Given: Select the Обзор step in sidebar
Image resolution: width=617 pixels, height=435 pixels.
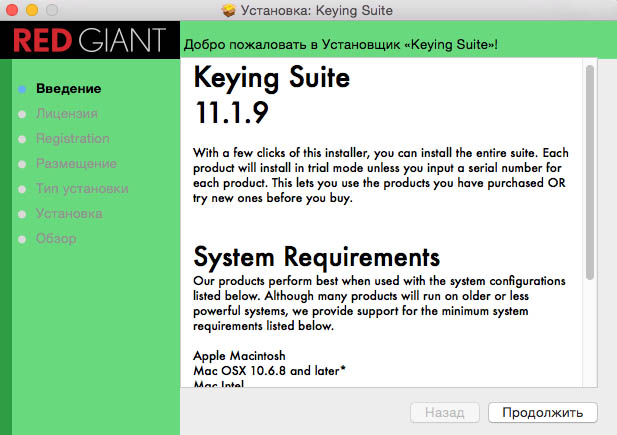Looking at the screenshot, I should [56, 238].
